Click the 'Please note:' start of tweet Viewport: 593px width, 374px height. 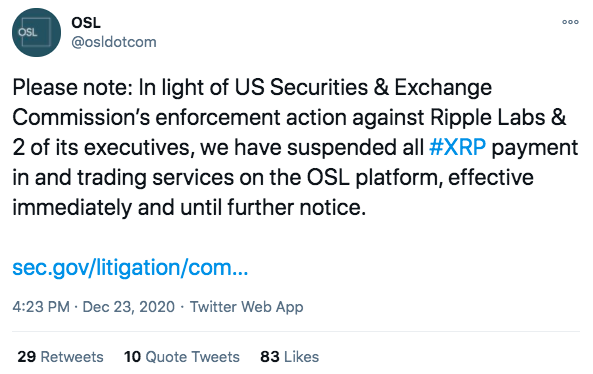coord(72,87)
